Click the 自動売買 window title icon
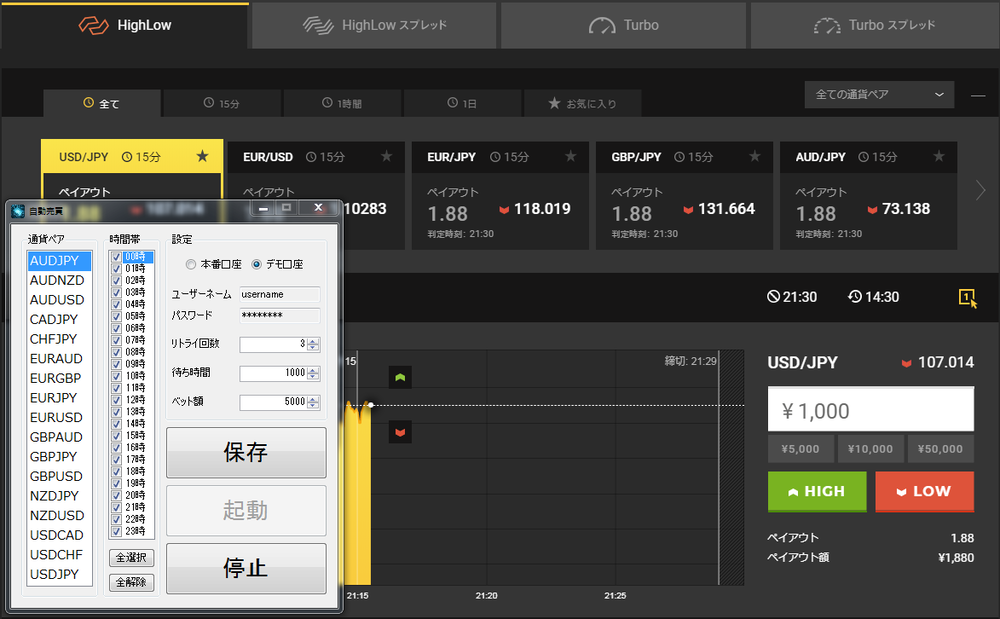Image resolution: width=1000 pixels, height=619 pixels. point(18,211)
